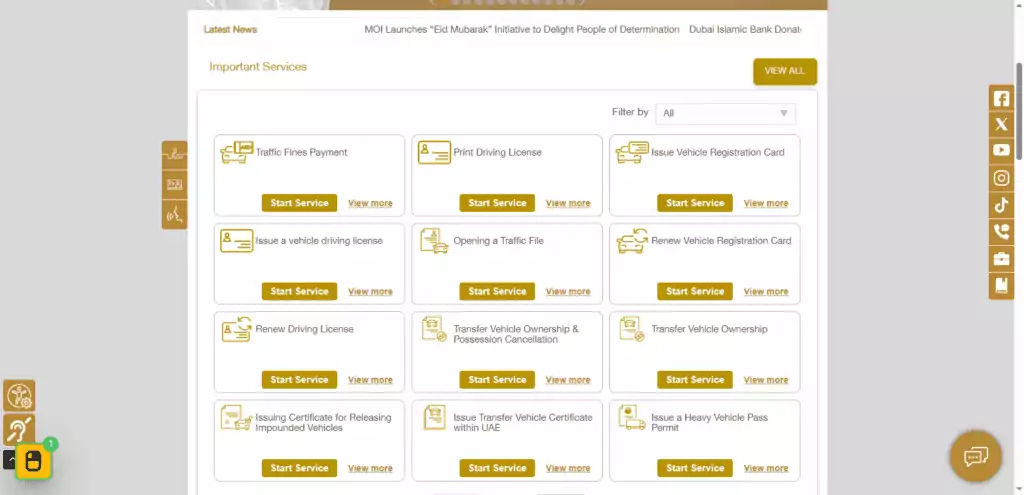The image size is (1024, 495).
Task: Open the YouTube social icon
Action: pos(1001,151)
